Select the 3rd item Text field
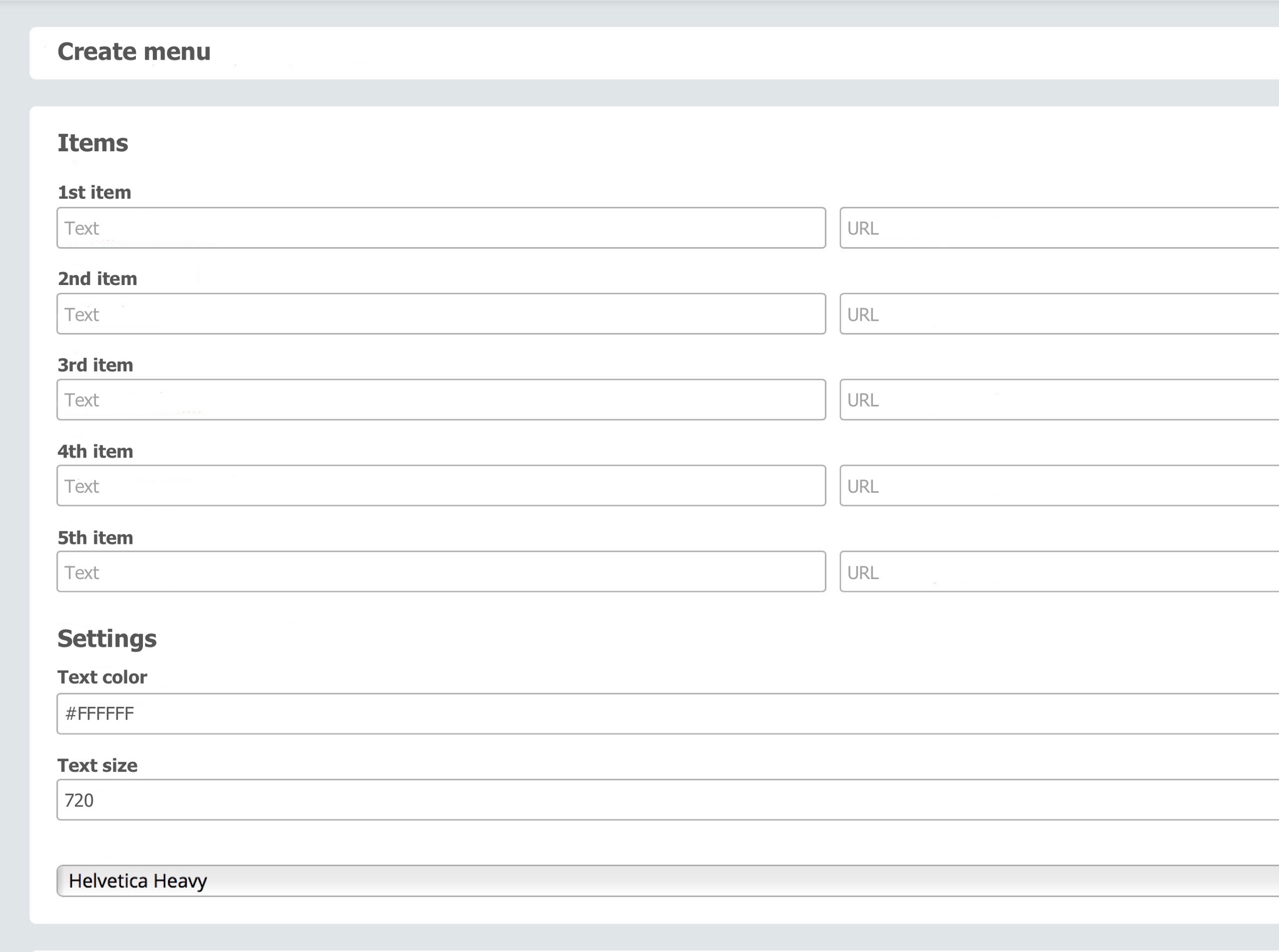The height and width of the screenshot is (952, 1279). (441, 400)
